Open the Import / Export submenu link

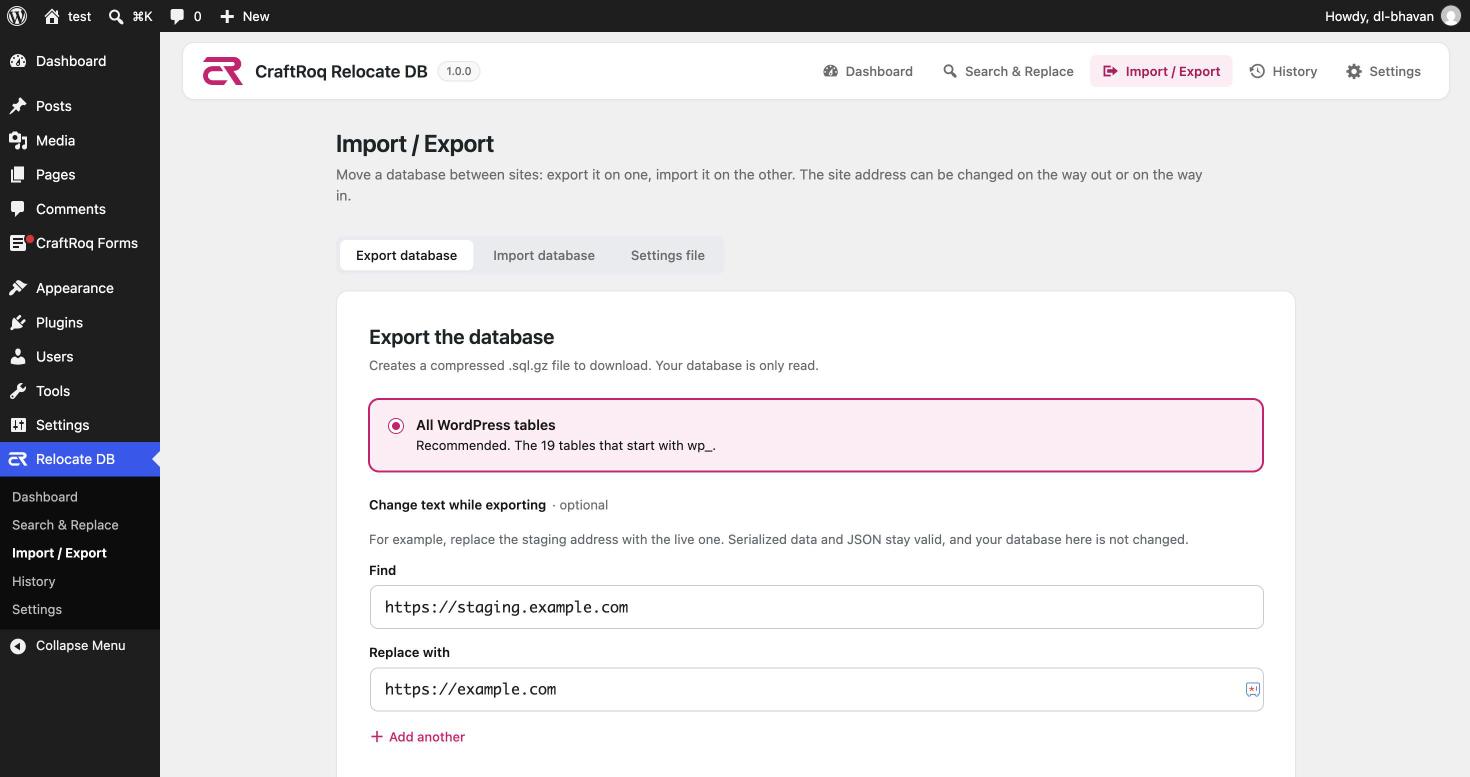tap(59, 553)
